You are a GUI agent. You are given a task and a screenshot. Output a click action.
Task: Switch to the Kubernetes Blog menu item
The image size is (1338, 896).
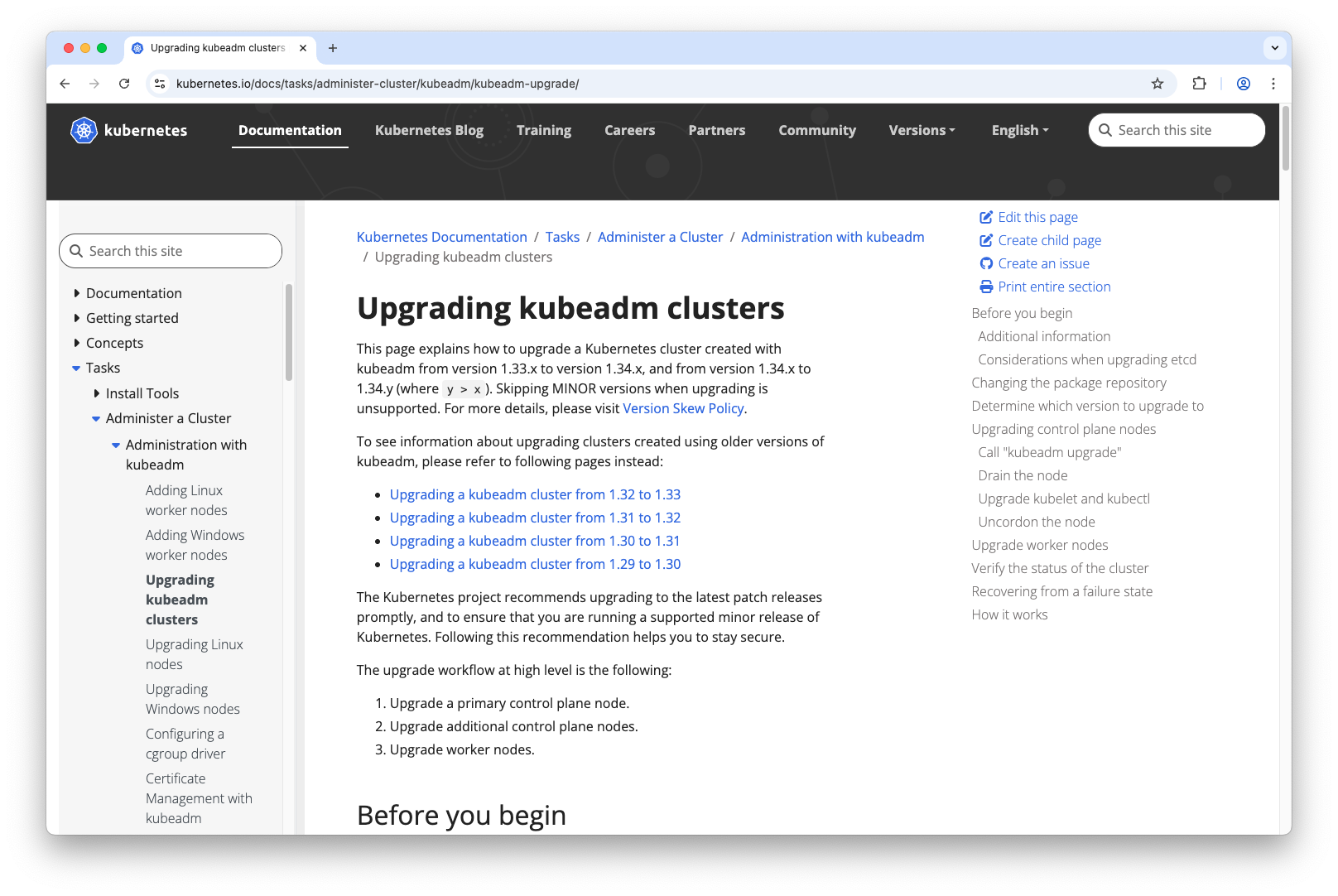[429, 130]
